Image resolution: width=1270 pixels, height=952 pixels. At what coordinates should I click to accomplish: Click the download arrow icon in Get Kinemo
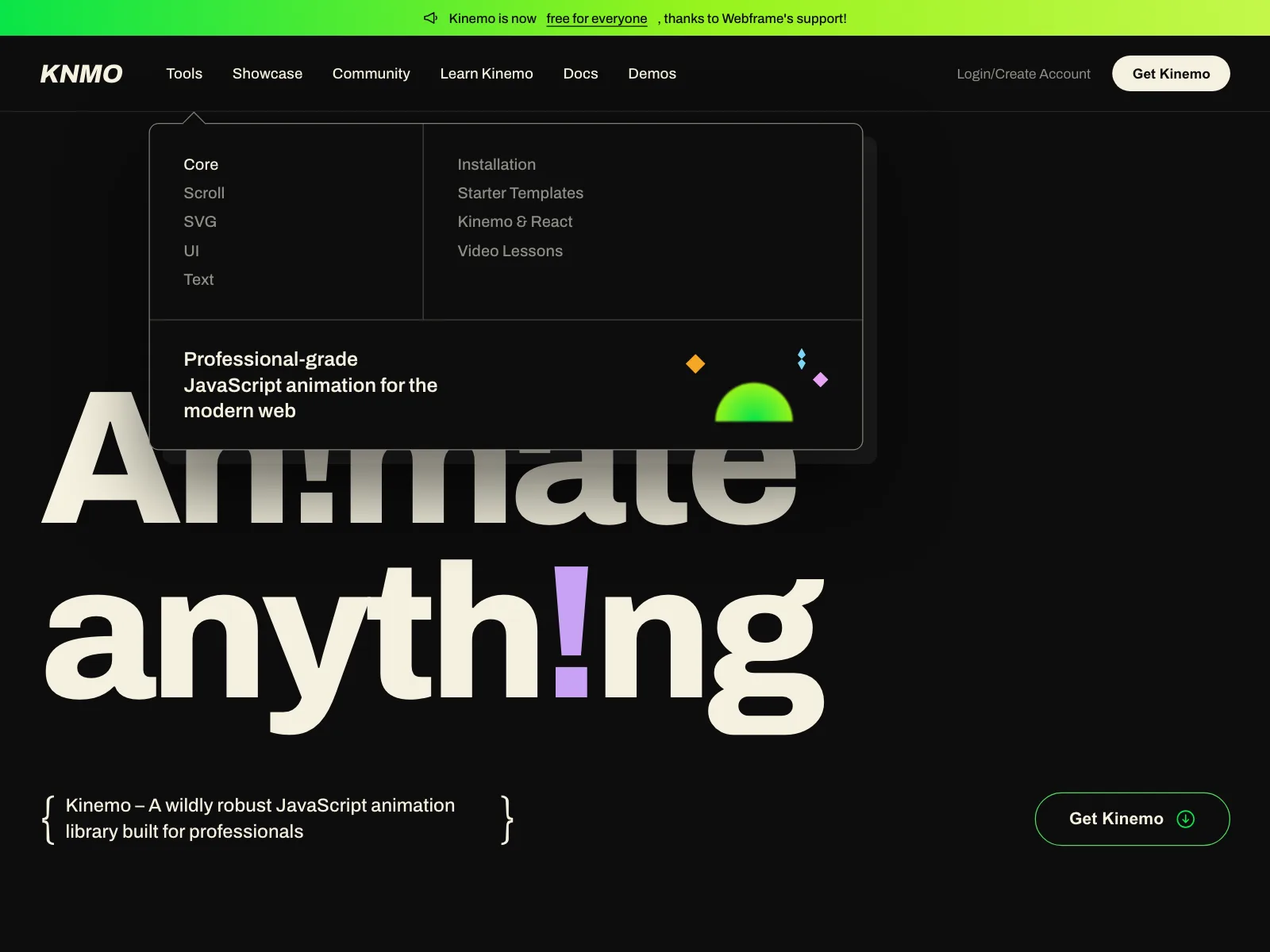click(x=1186, y=819)
